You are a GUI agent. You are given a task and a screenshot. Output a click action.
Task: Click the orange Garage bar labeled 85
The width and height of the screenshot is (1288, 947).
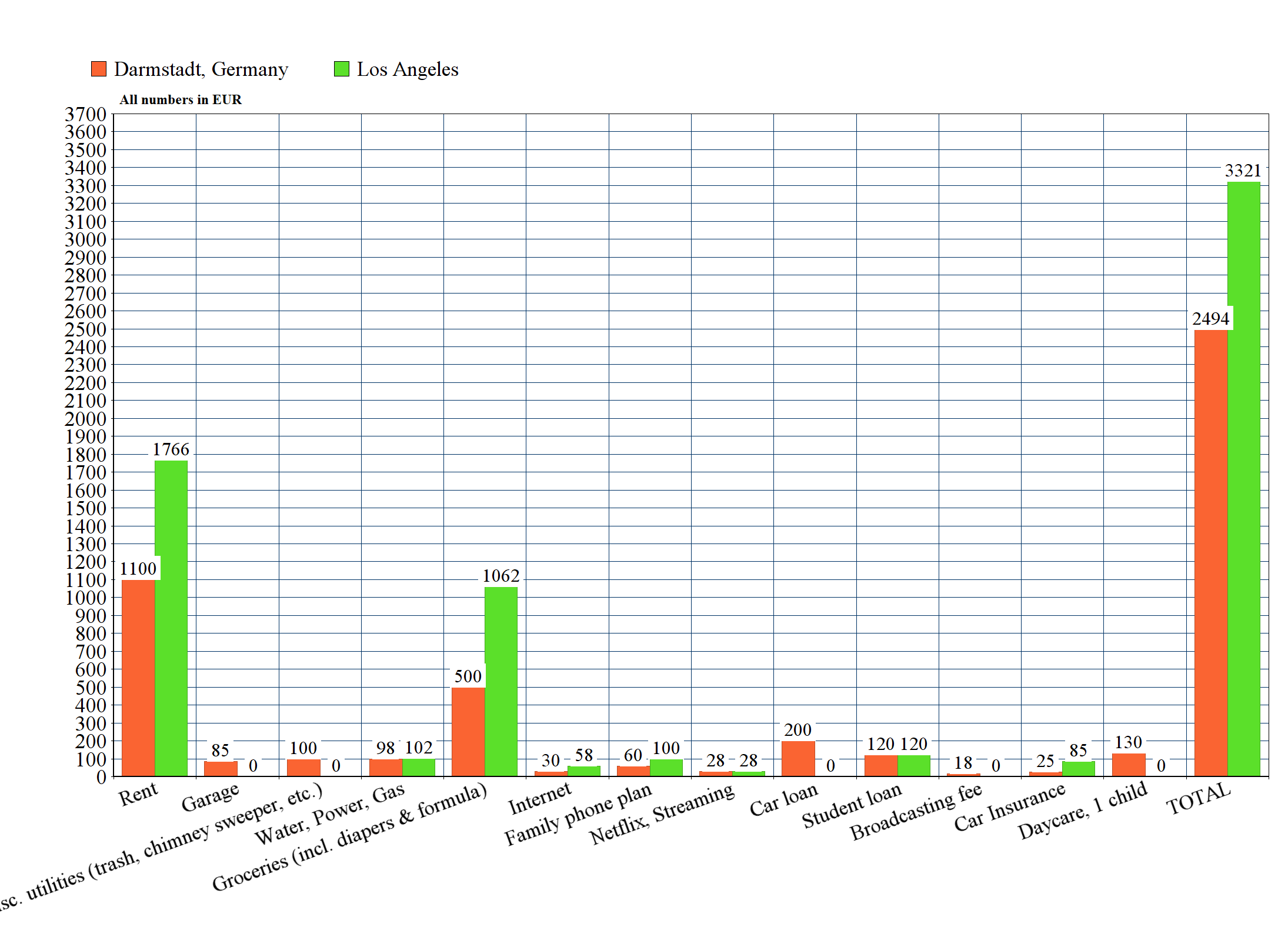[x=221, y=769]
